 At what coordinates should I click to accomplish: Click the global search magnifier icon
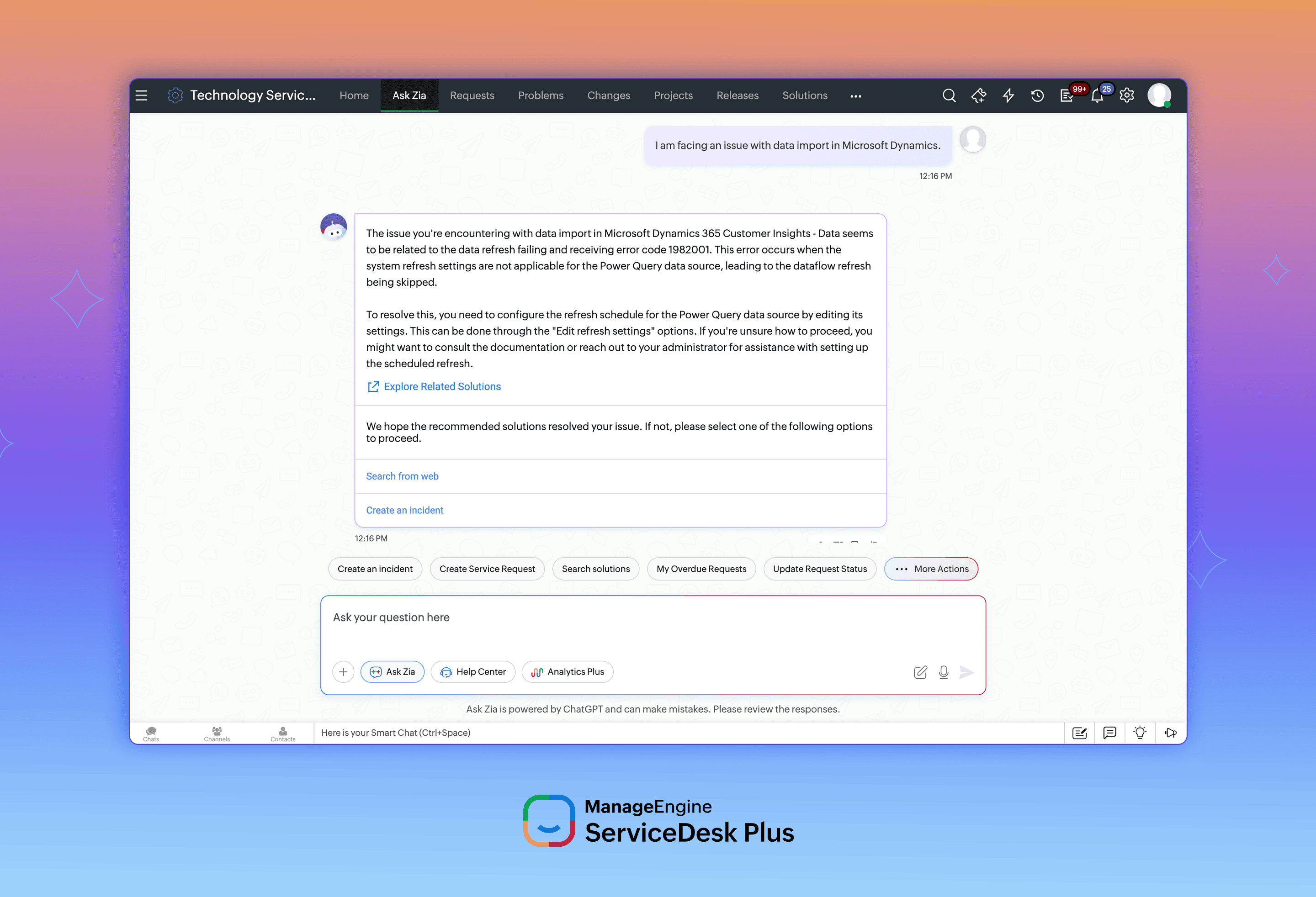949,95
